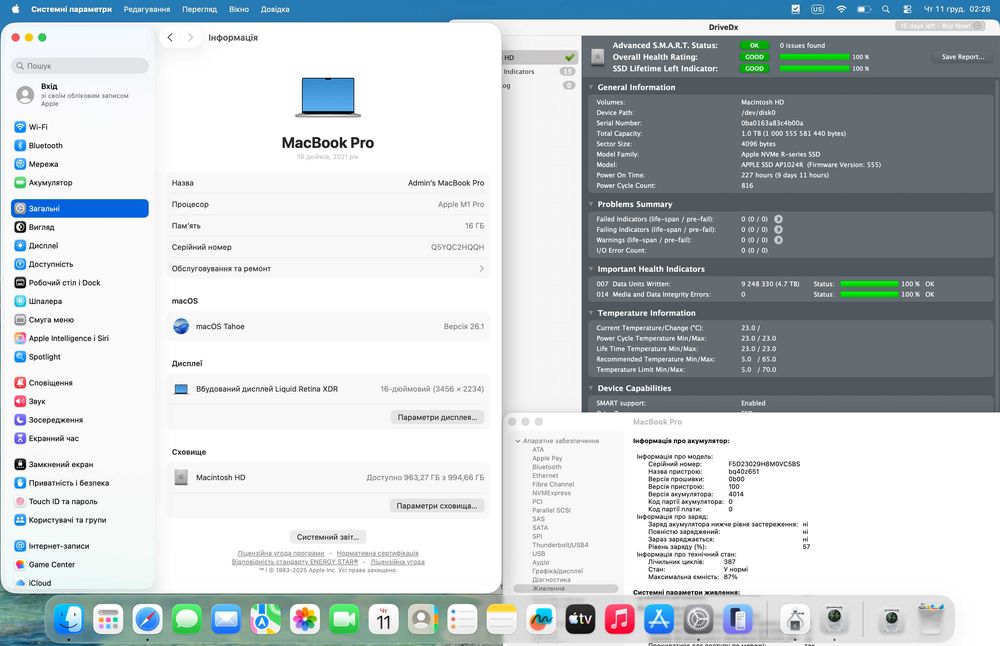Viewport: 1000px width, 646px height.
Task: Expand Failing Indicators details arrow
Action: [778, 230]
